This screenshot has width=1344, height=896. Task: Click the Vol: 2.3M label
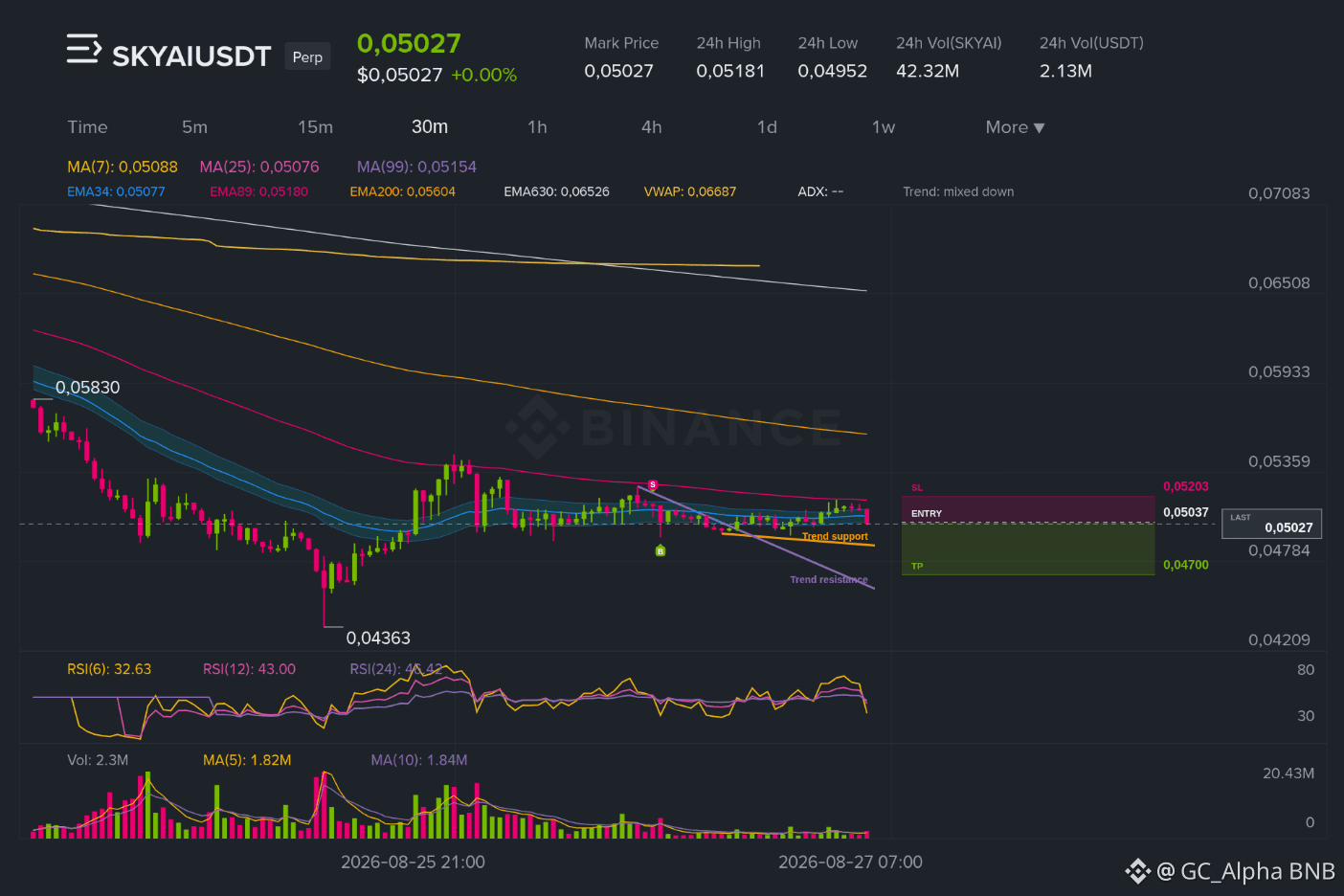point(98,760)
